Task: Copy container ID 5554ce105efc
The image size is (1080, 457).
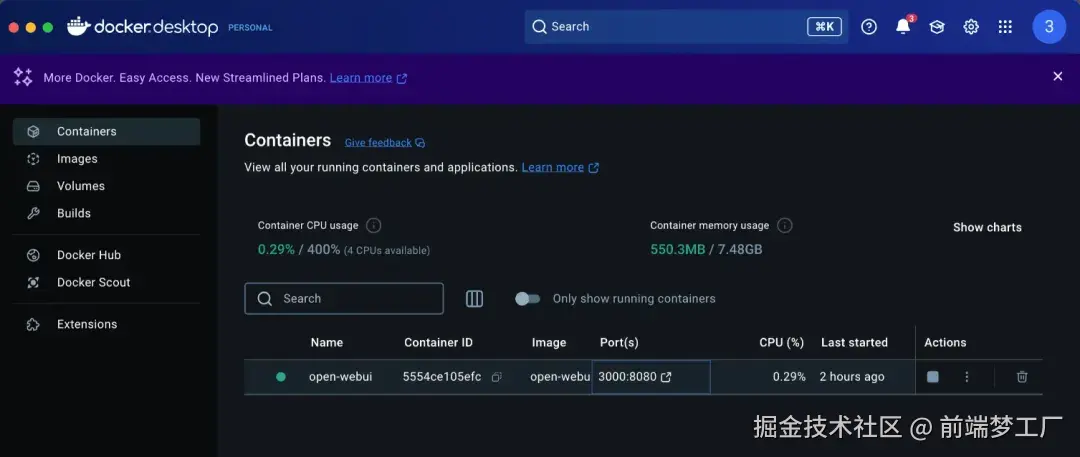Action: click(497, 377)
